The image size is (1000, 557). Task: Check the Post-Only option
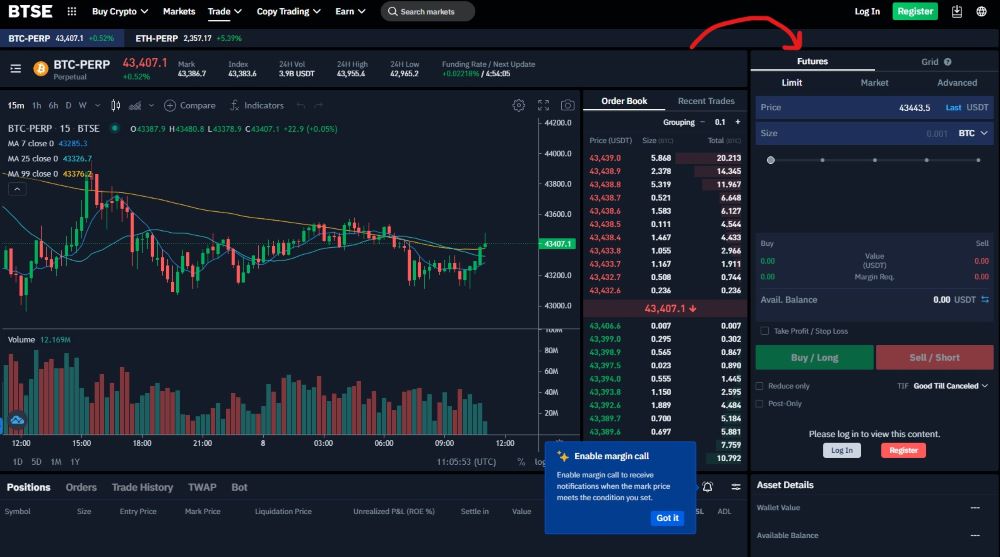[x=760, y=404]
